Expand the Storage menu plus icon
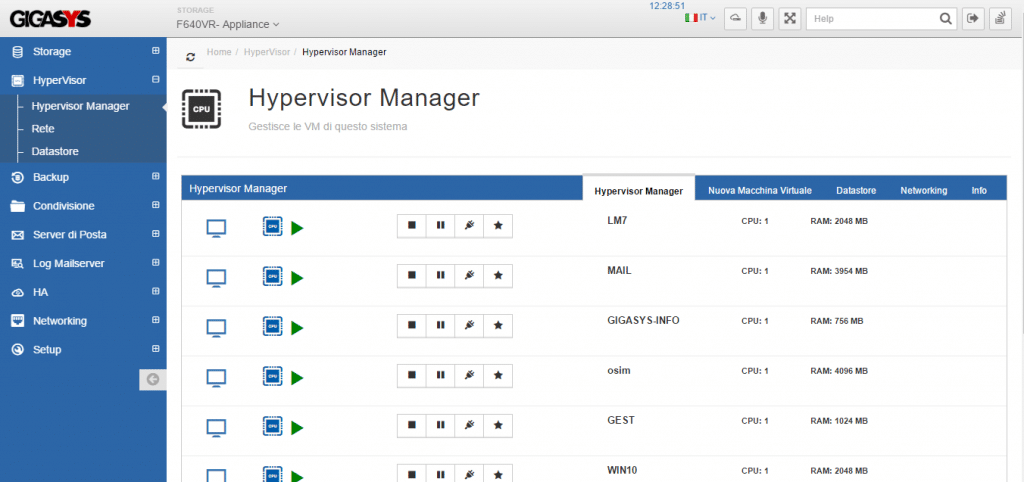 click(x=155, y=50)
